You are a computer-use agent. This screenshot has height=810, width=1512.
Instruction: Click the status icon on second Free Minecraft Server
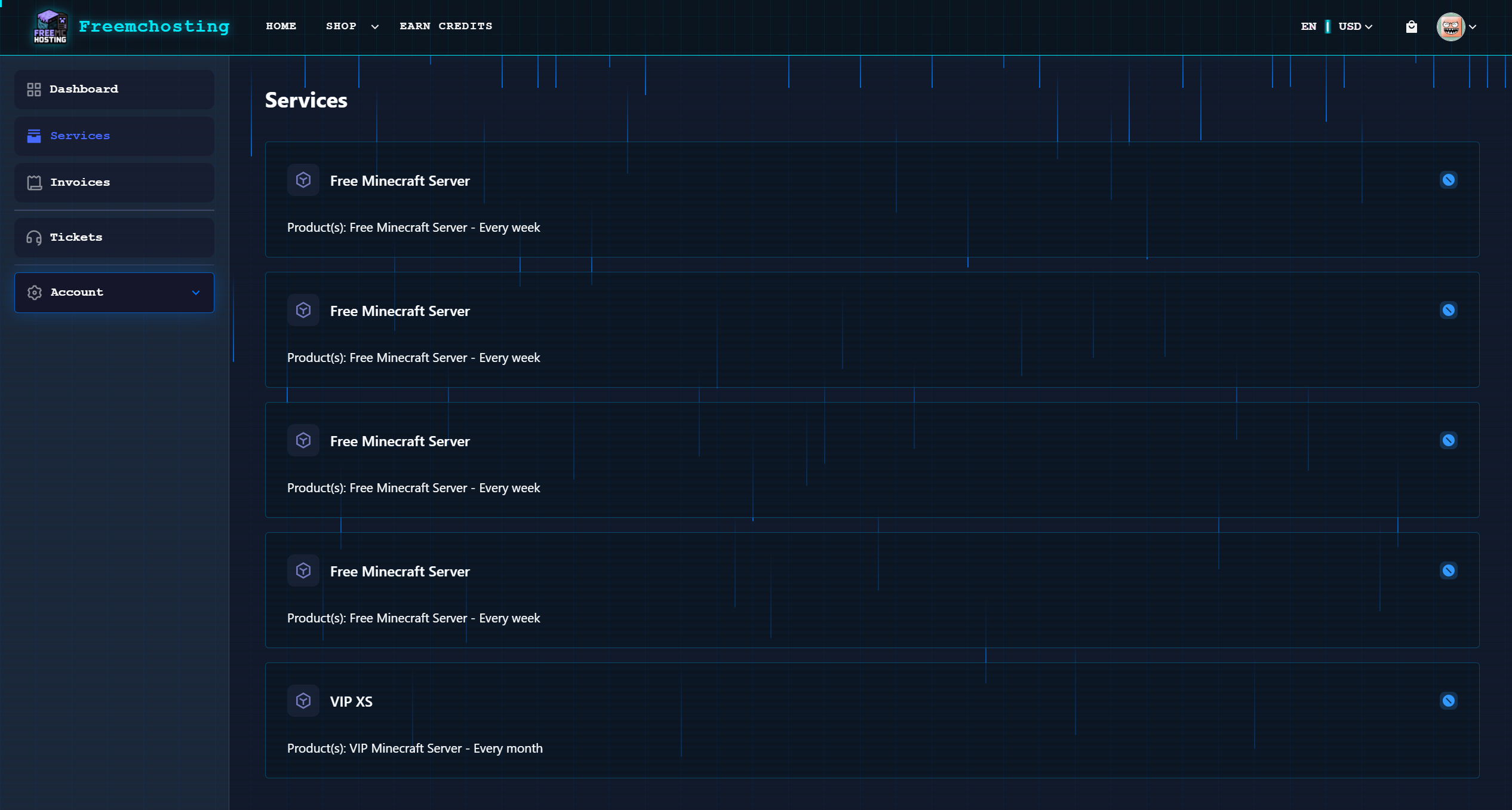[x=1448, y=310]
